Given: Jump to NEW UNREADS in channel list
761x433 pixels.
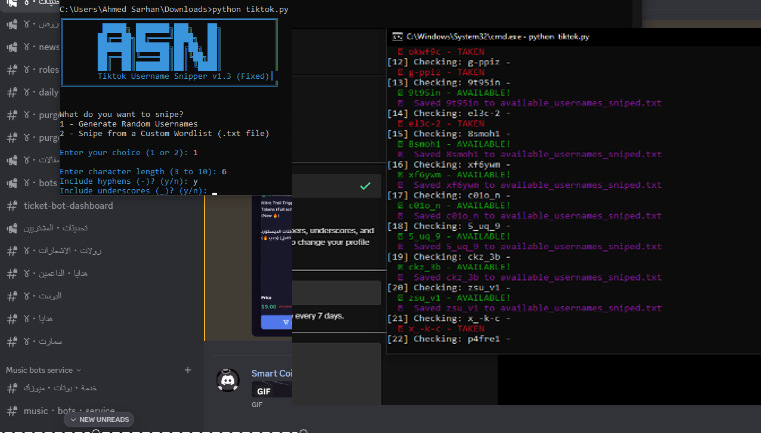Looking at the screenshot, I should pos(99,419).
